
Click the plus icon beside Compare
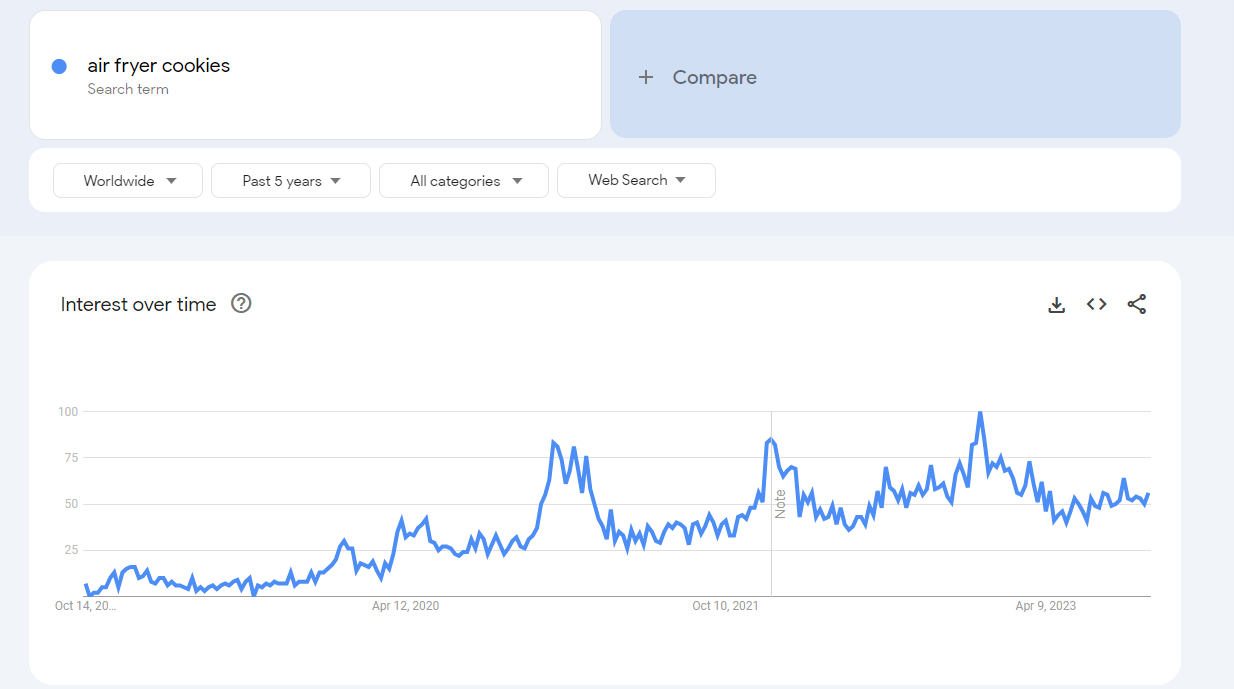pos(646,77)
